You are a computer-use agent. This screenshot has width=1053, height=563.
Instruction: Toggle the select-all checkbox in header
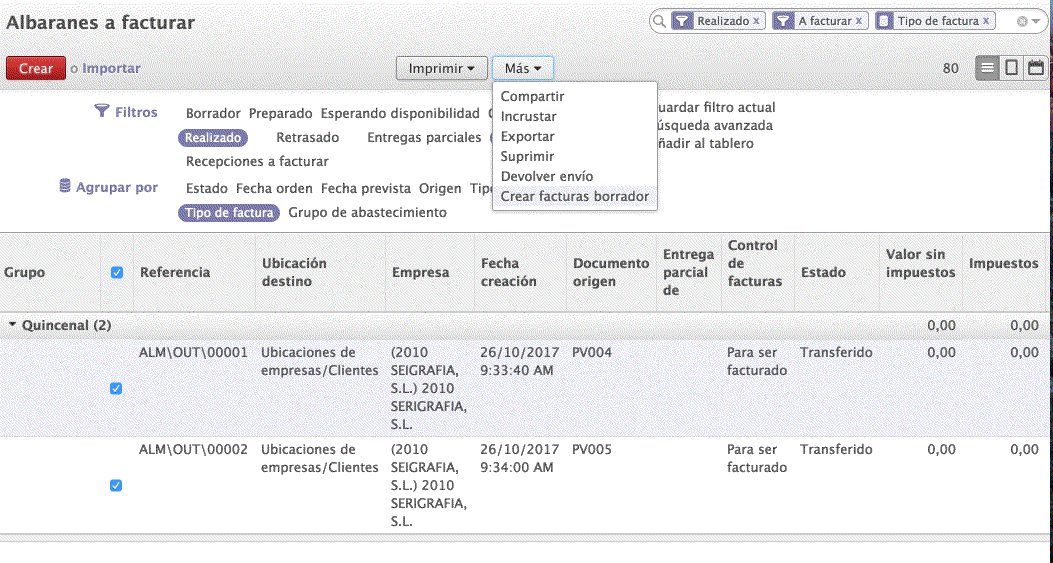pyautogui.click(x=117, y=272)
